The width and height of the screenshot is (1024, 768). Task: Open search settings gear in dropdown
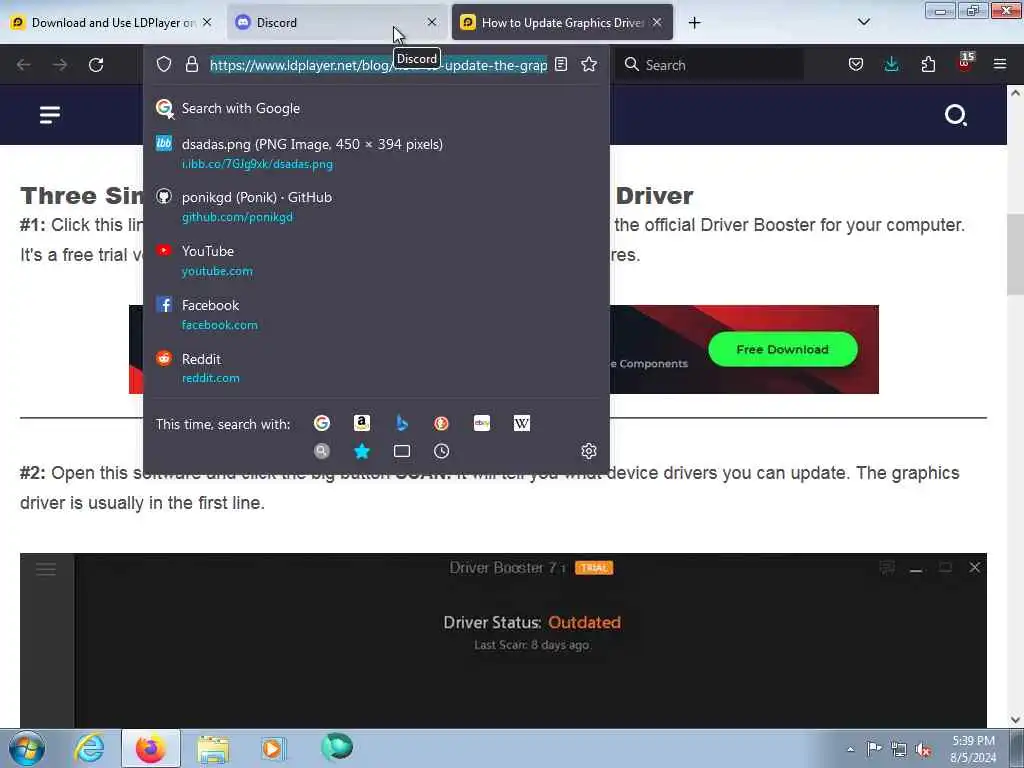(x=588, y=451)
